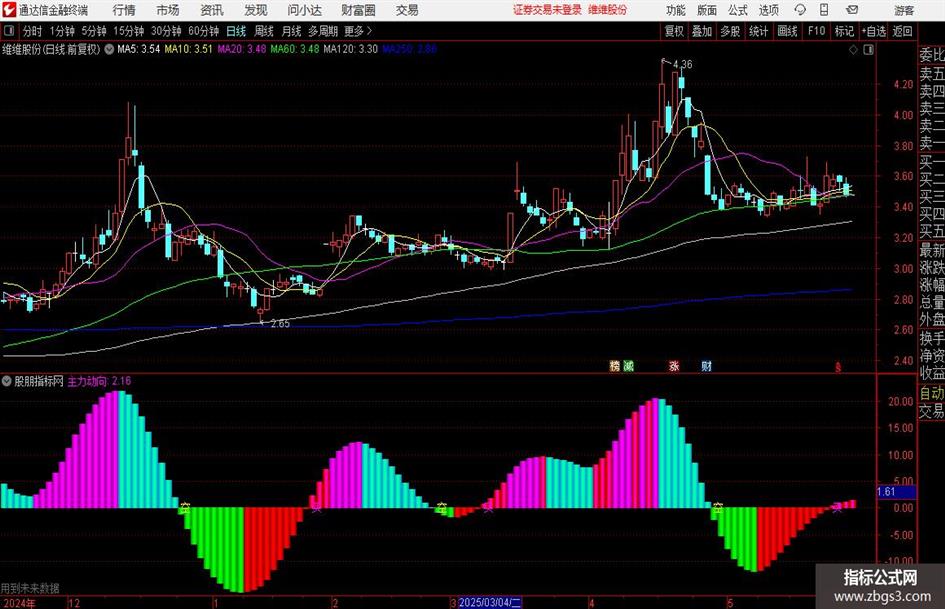The image size is (945, 609).
Task: Expand the 维维股份 main chart indicator dropdown
Action: pos(109,49)
